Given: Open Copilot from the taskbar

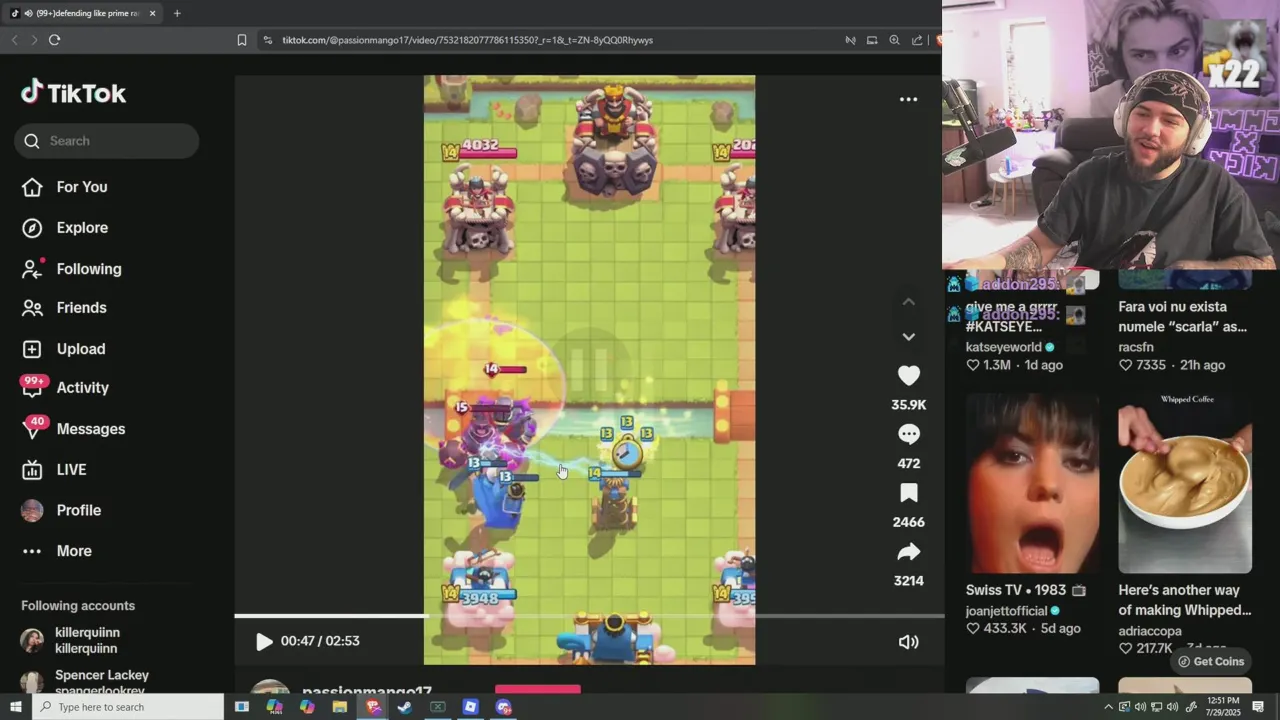Looking at the screenshot, I should pyautogui.click(x=307, y=707).
